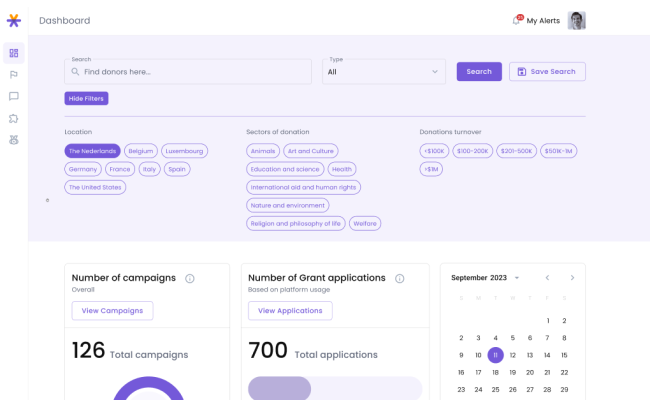Click the purple Search button

coord(479,72)
